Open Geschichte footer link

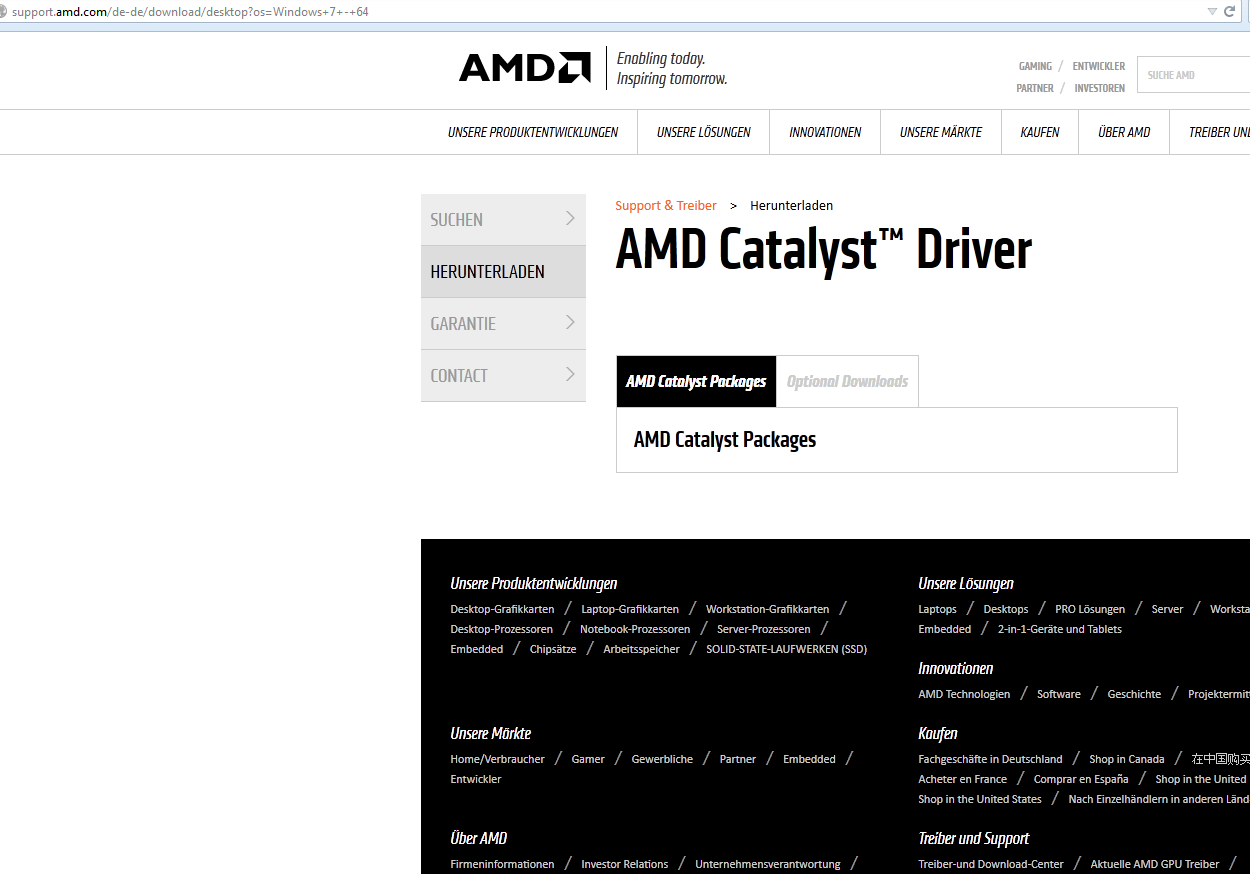coord(1134,694)
